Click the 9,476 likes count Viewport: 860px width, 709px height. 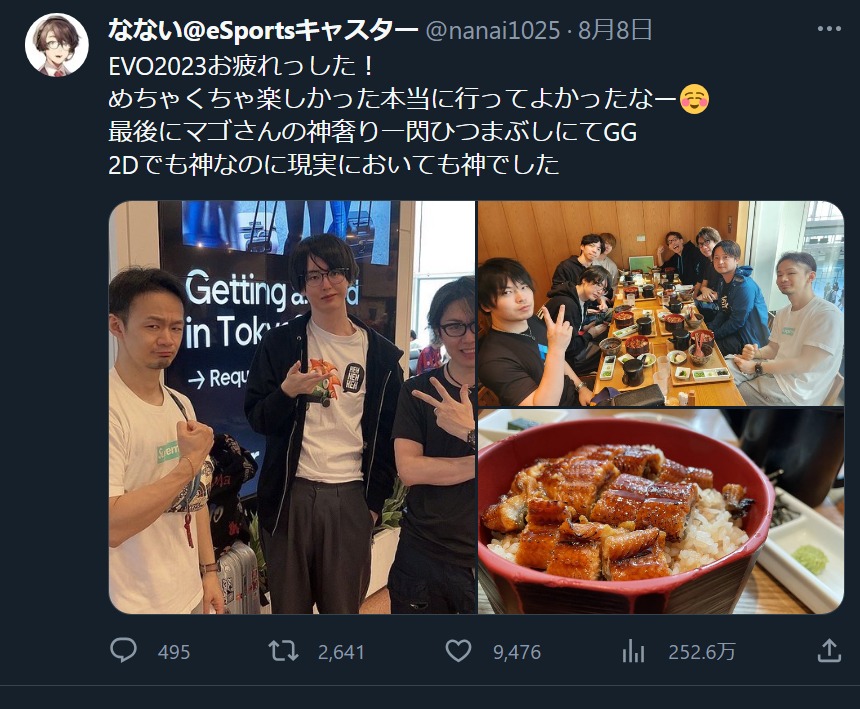[517, 652]
